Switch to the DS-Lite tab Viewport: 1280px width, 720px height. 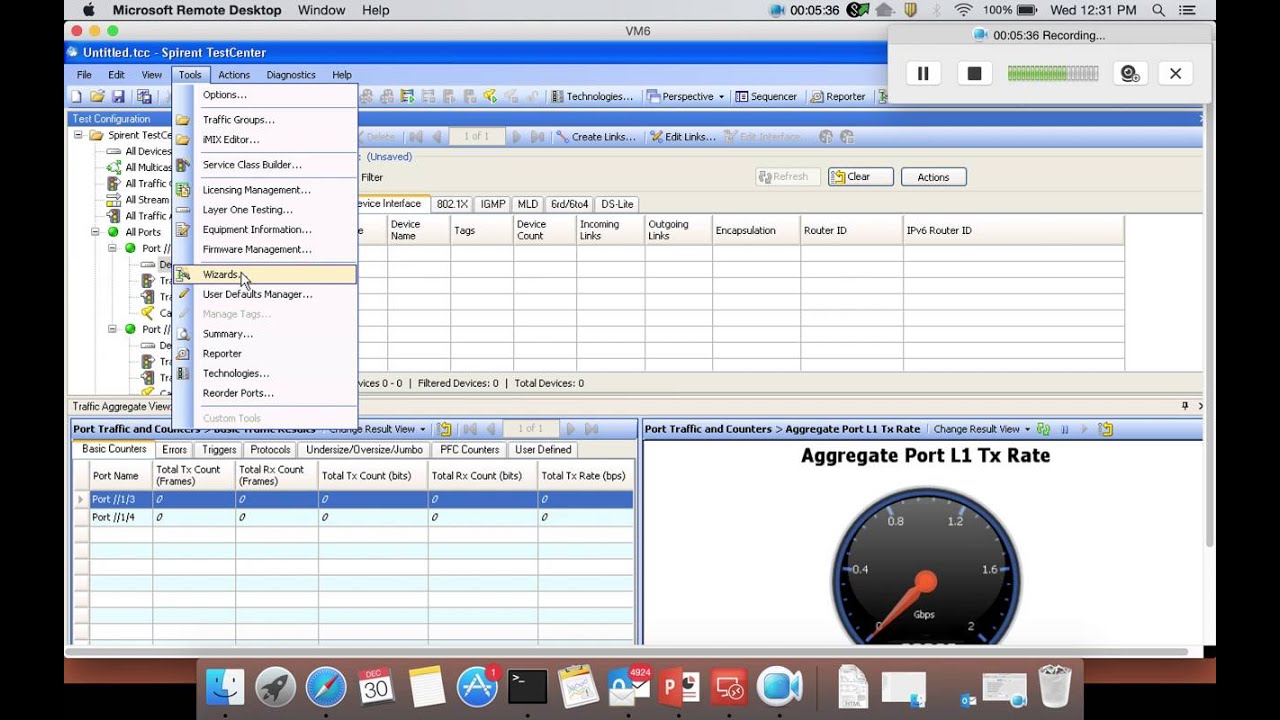(x=617, y=204)
